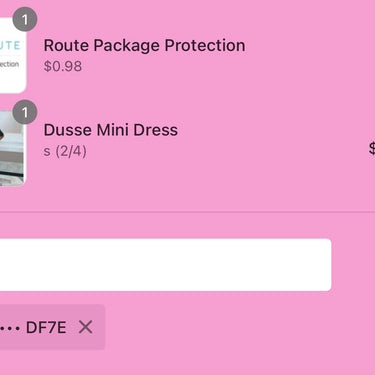Click the word Protection in Route title
Screen dimensions: 375x375
205,45
